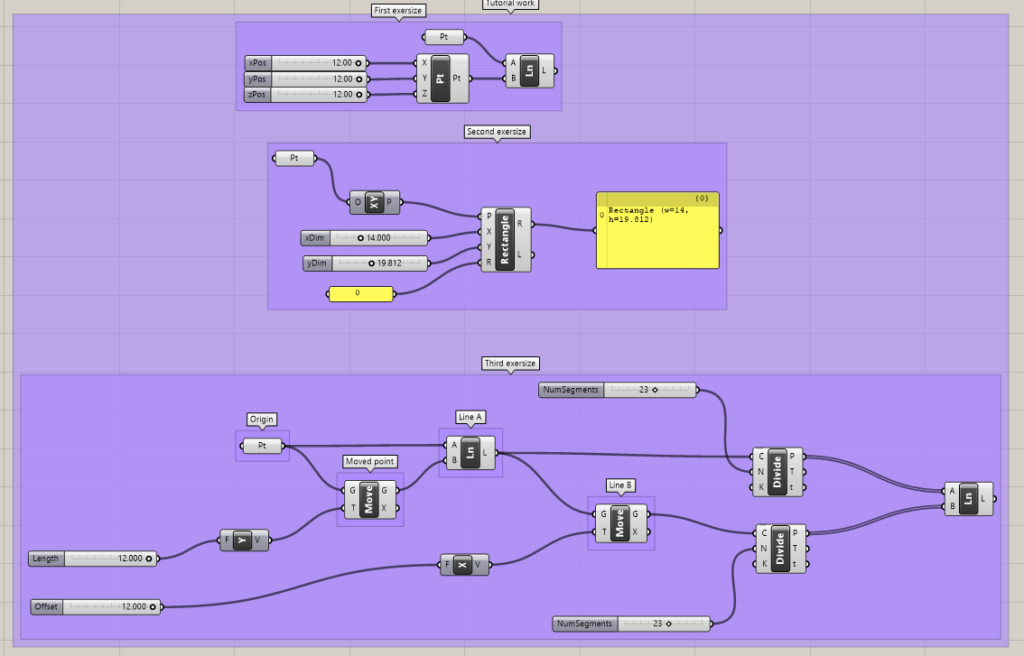The width and height of the screenshot is (1024, 656).
Task: Select the Origin Pt parameter
Action: 262,446
